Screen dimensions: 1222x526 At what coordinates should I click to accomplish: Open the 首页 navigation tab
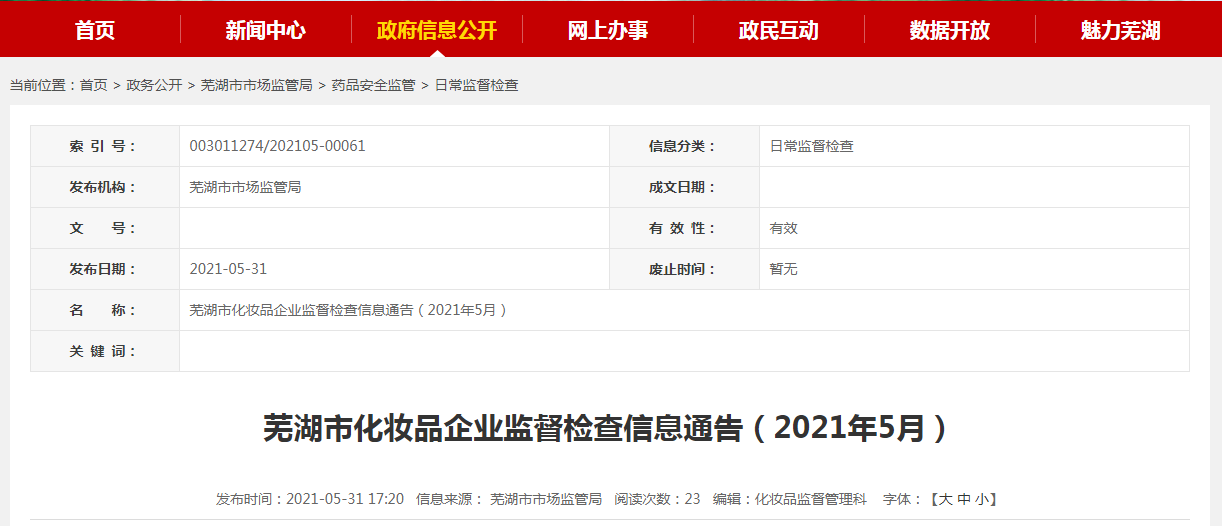pyautogui.click(x=95, y=30)
